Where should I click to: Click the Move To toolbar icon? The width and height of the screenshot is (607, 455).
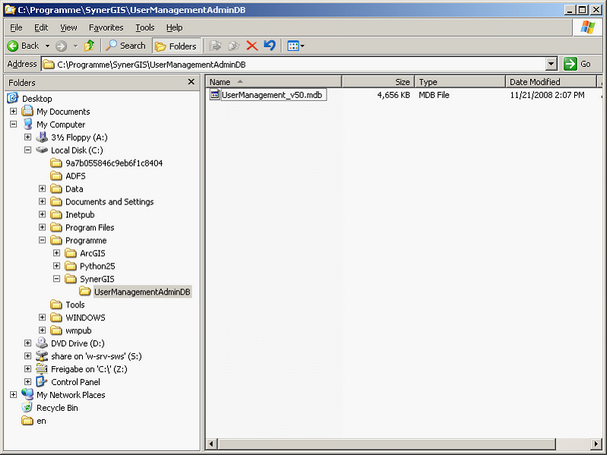tap(215, 46)
